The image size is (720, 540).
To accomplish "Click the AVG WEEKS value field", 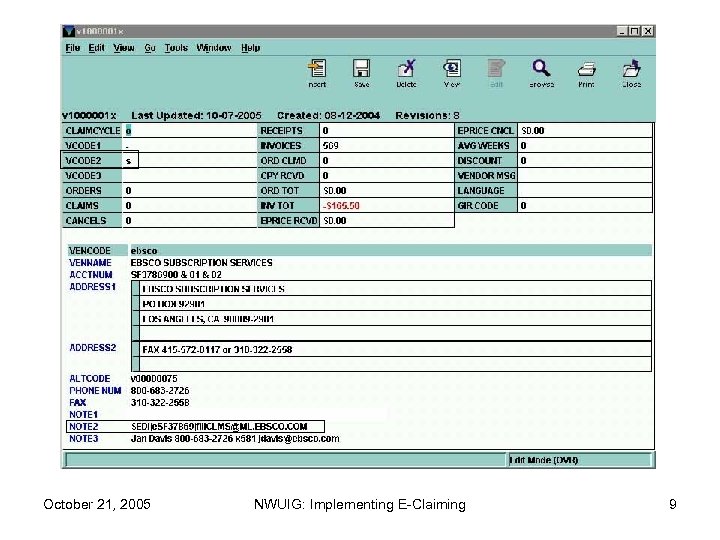I will click(585, 146).
